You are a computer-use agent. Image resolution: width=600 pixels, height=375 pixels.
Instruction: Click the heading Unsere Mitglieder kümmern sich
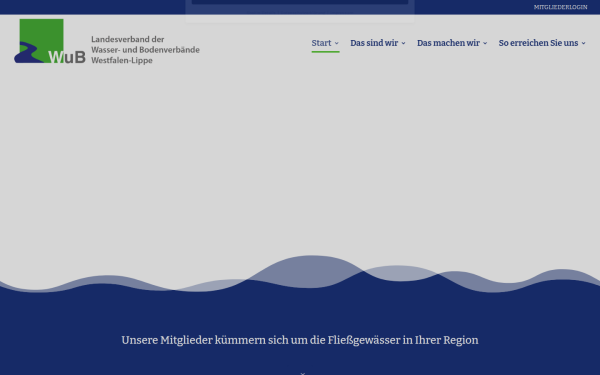click(x=300, y=340)
